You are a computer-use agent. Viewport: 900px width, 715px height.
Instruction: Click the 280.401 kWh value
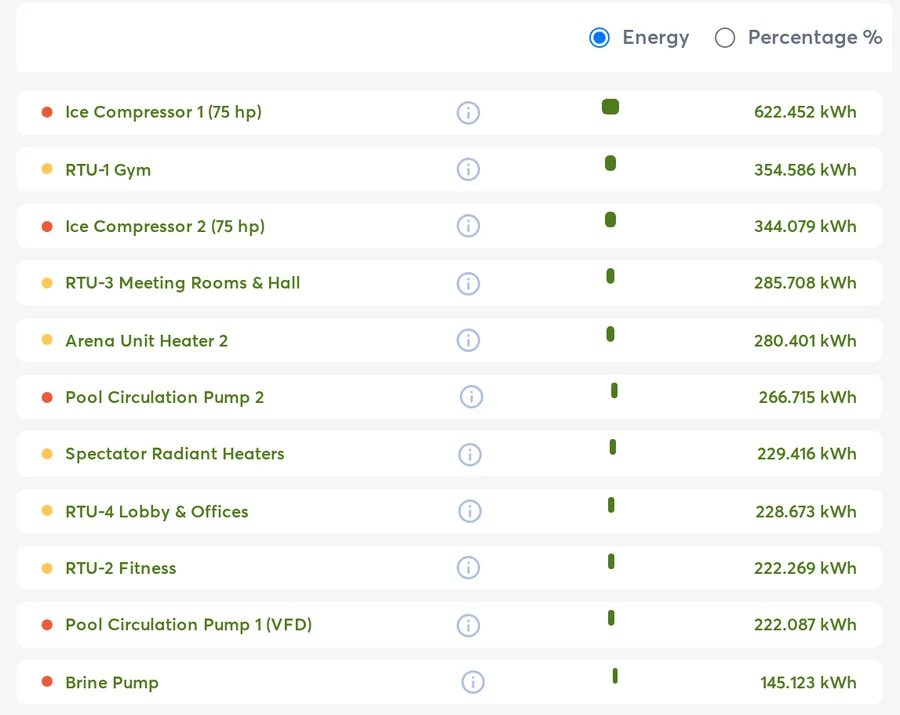(x=805, y=341)
